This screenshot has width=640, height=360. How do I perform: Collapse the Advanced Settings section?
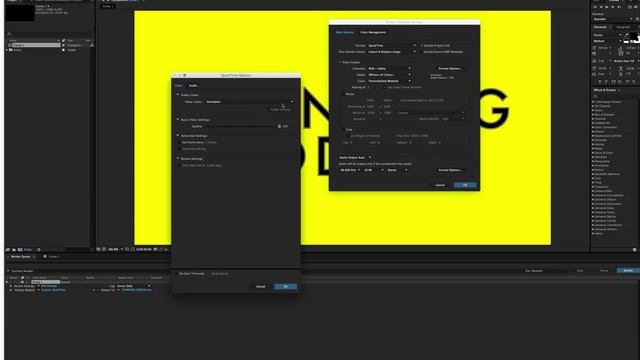pyautogui.click(x=178, y=136)
